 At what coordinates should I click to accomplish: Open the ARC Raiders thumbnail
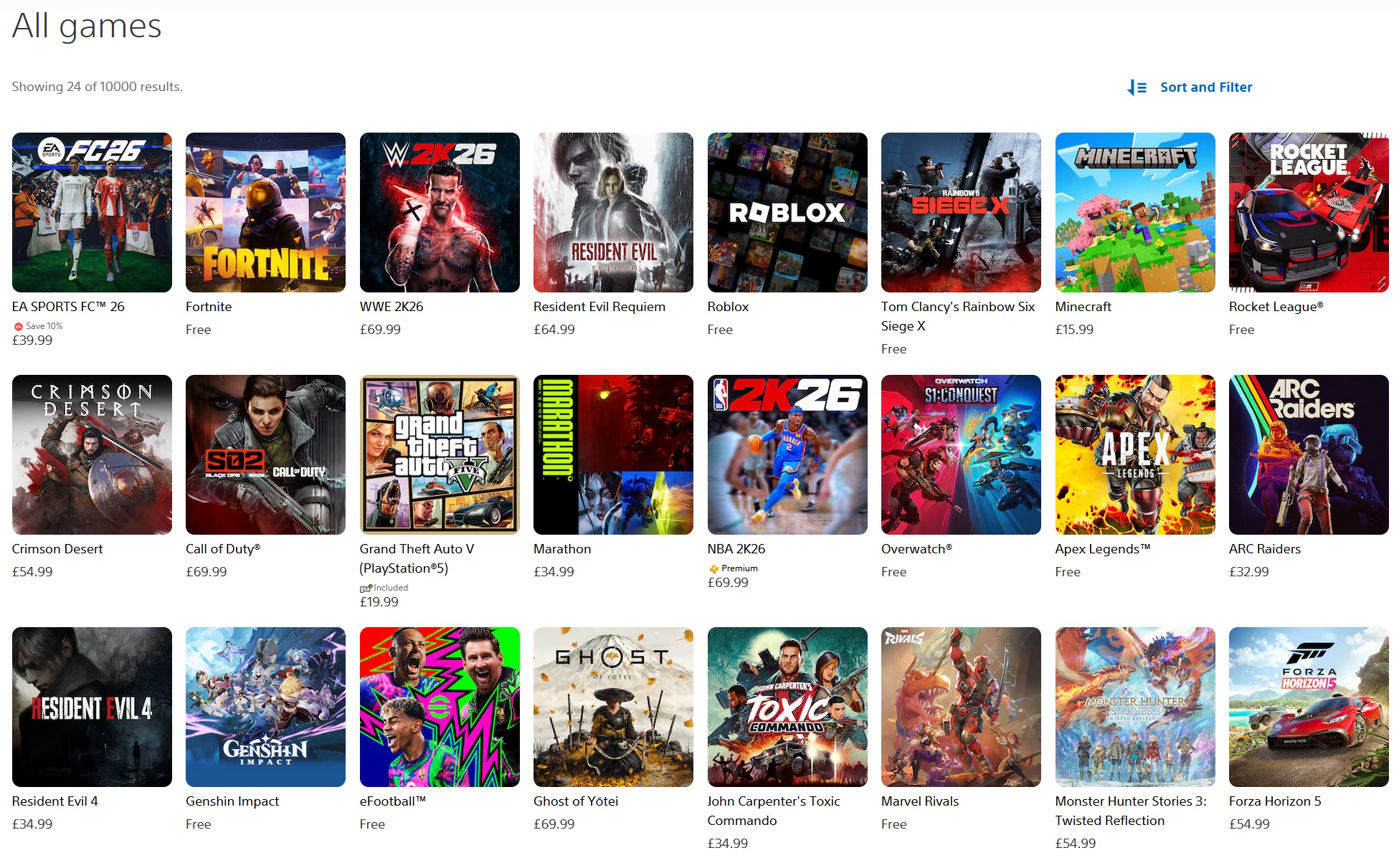[1308, 454]
